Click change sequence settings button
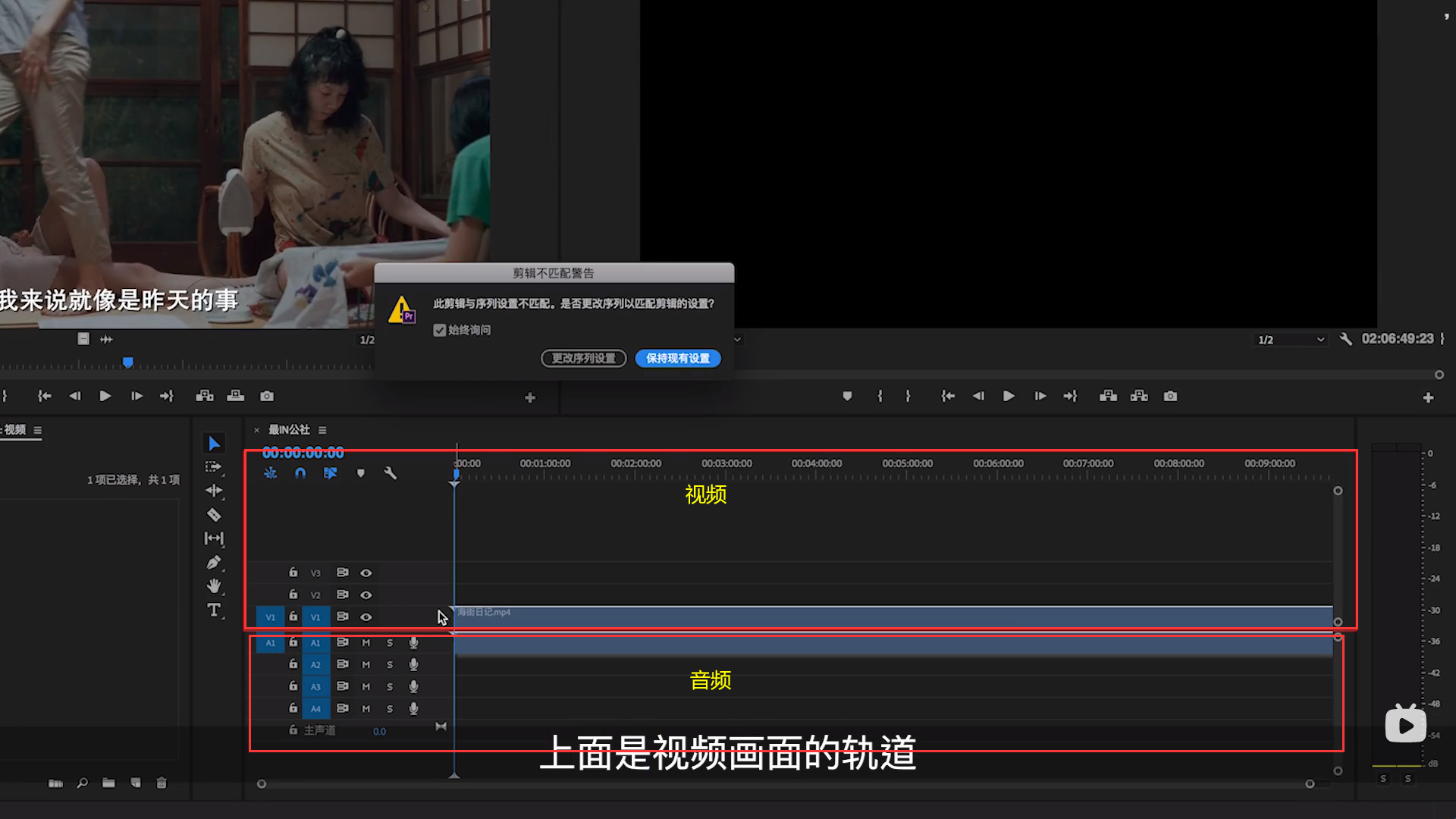The height and width of the screenshot is (819, 1456). click(x=583, y=358)
